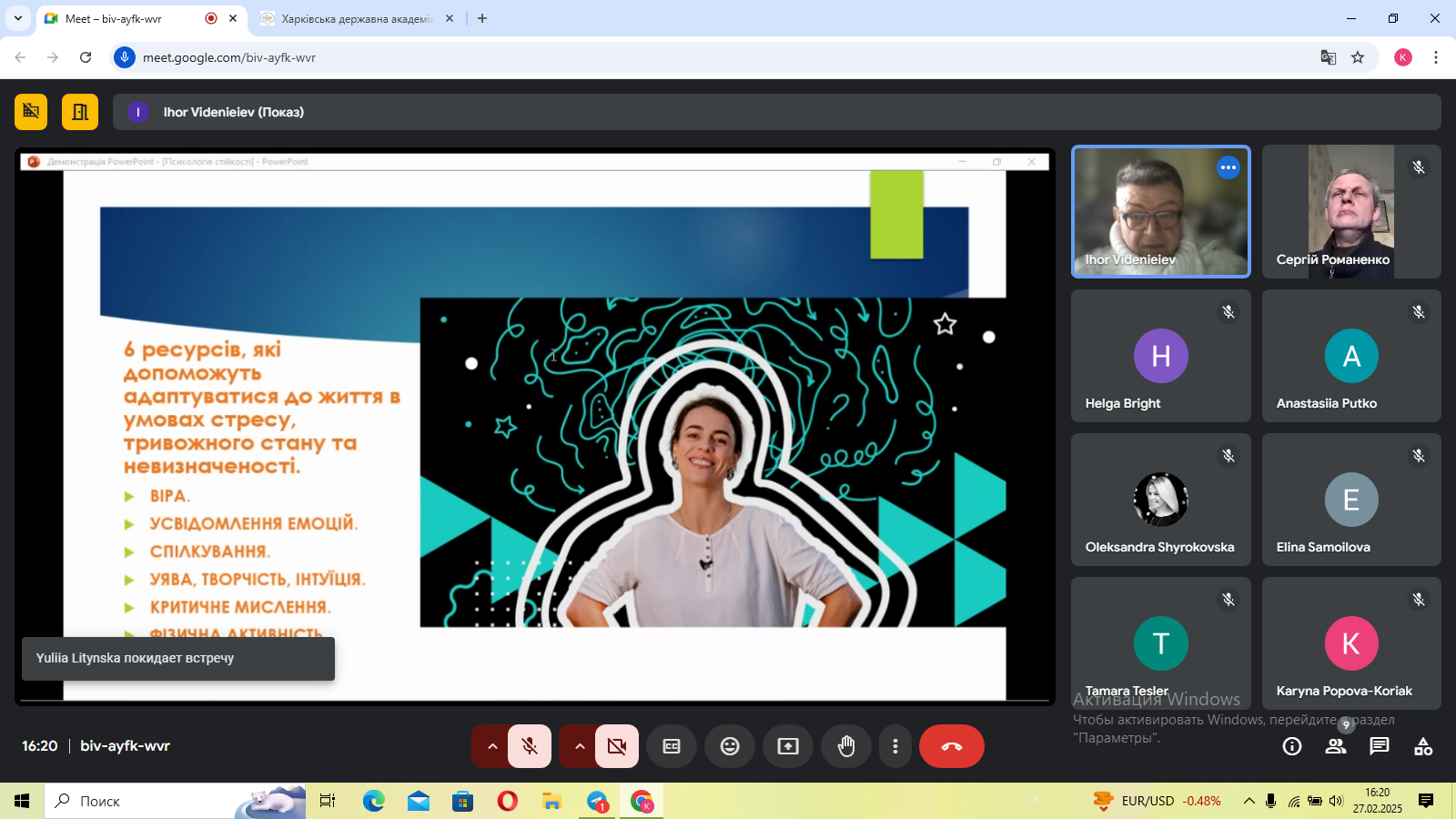The width and height of the screenshot is (1456, 819).
Task: Leave call with red hang-up button
Action: click(x=952, y=746)
